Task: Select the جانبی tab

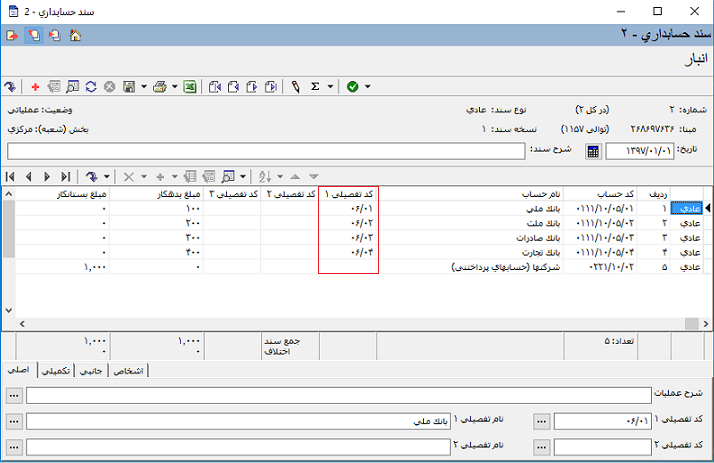Action: (92, 371)
